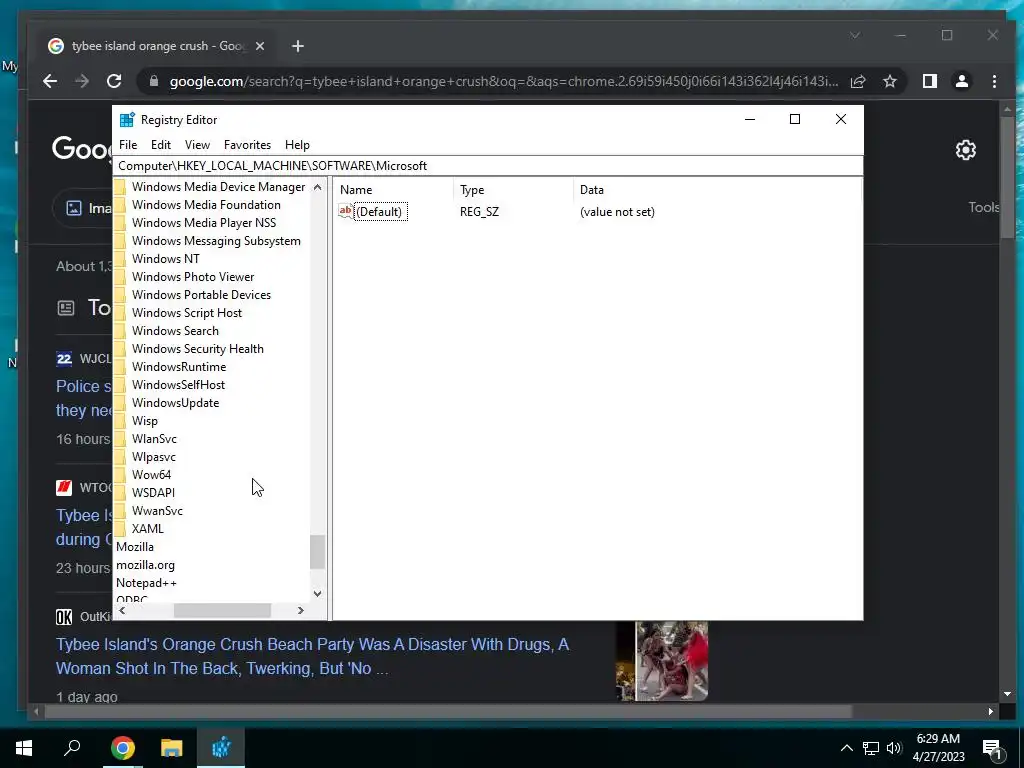This screenshot has height=768, width=1024.
Task: Select the XAML registry key
Action: 148,529
